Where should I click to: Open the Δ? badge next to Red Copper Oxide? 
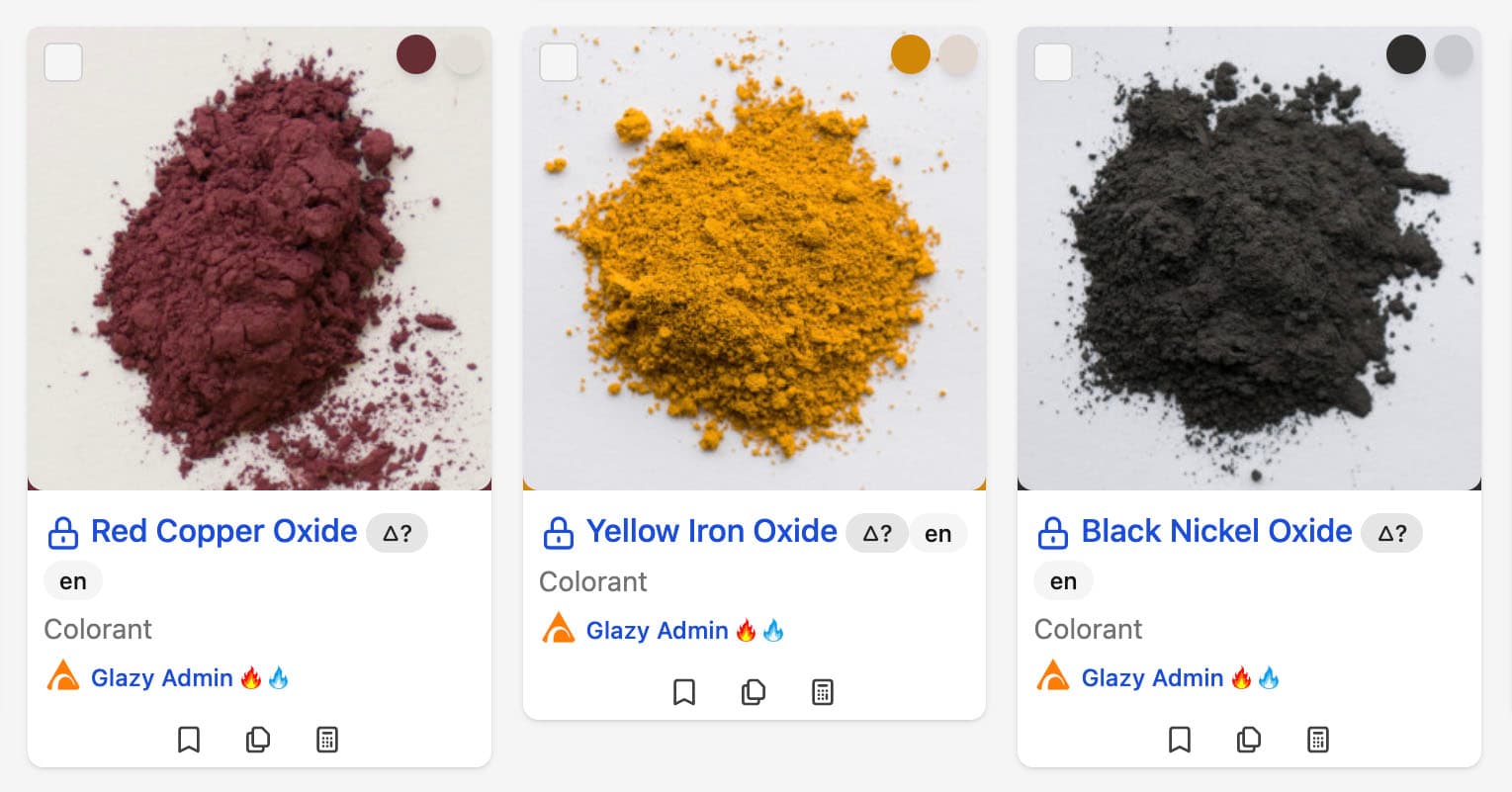[397, 532]
